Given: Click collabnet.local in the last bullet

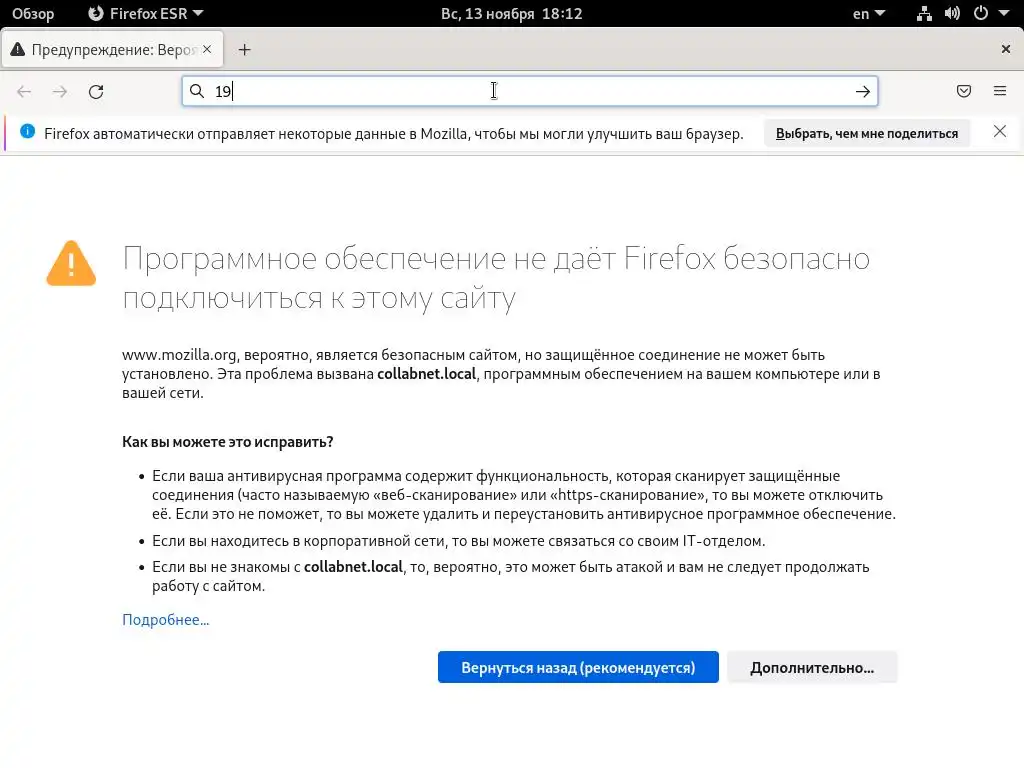Looking at the screenshot, I should 353,567.
